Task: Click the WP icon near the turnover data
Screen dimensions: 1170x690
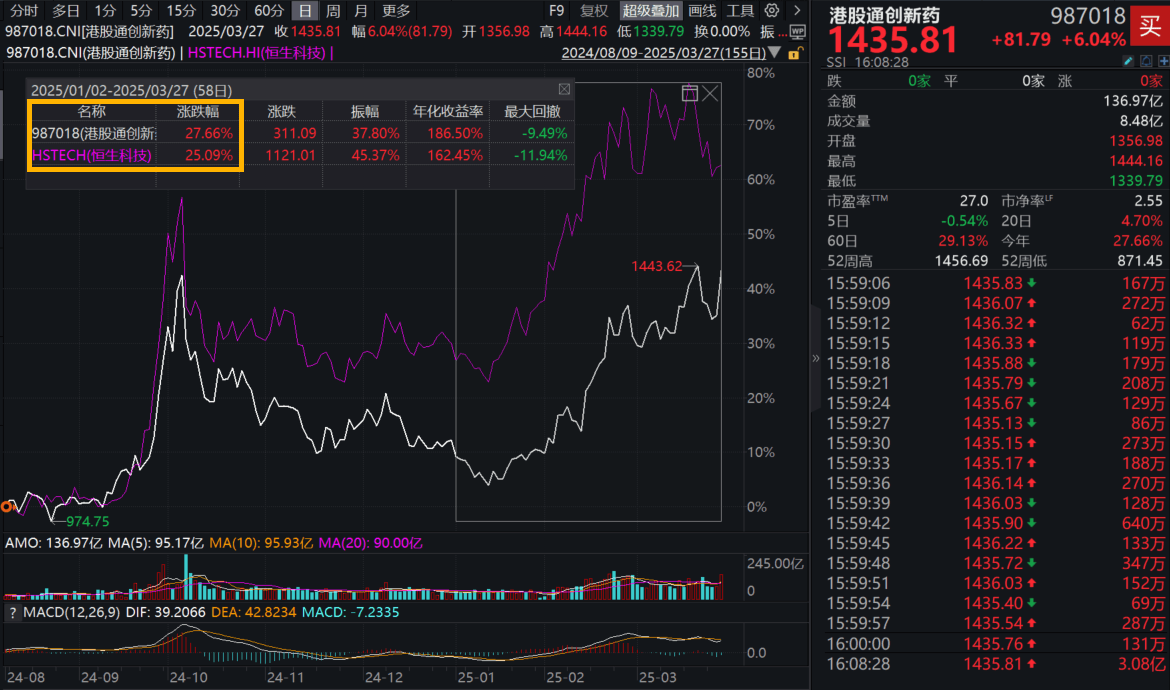Action: click(x=798, y=30)
